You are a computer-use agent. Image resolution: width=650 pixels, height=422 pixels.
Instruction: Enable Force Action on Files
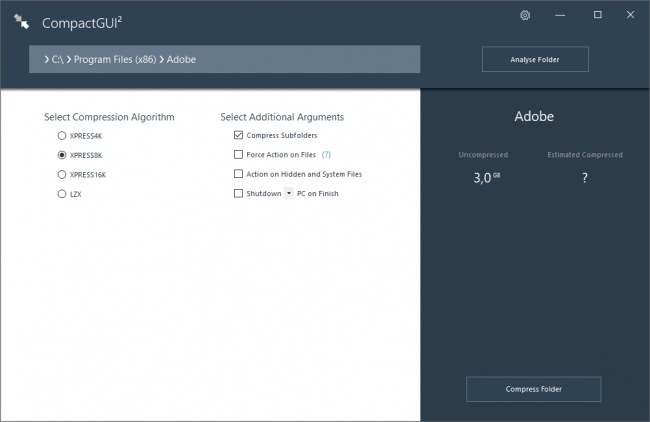click(238, 155)
